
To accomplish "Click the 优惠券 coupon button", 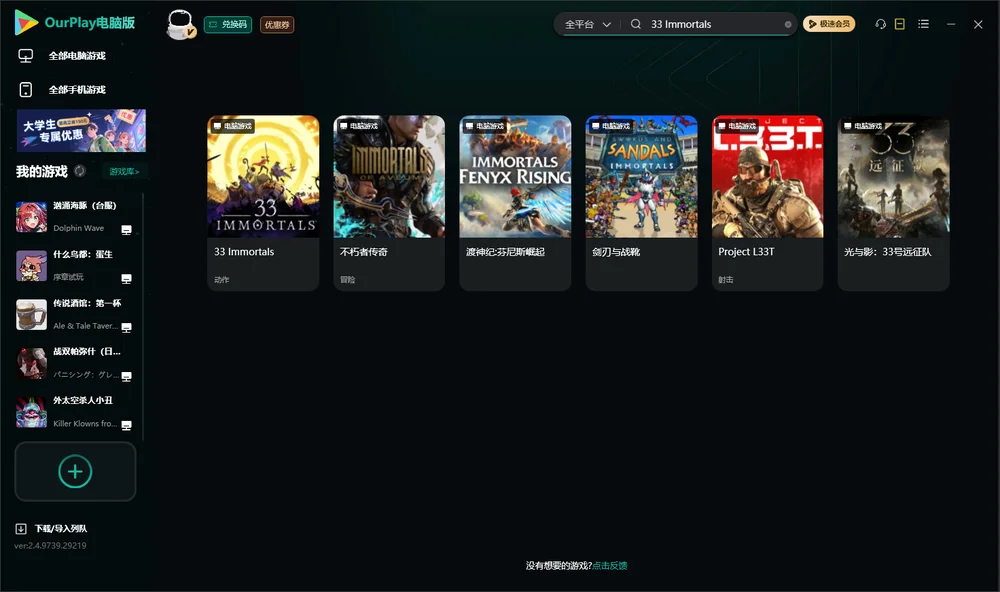I will click(277, 25).
